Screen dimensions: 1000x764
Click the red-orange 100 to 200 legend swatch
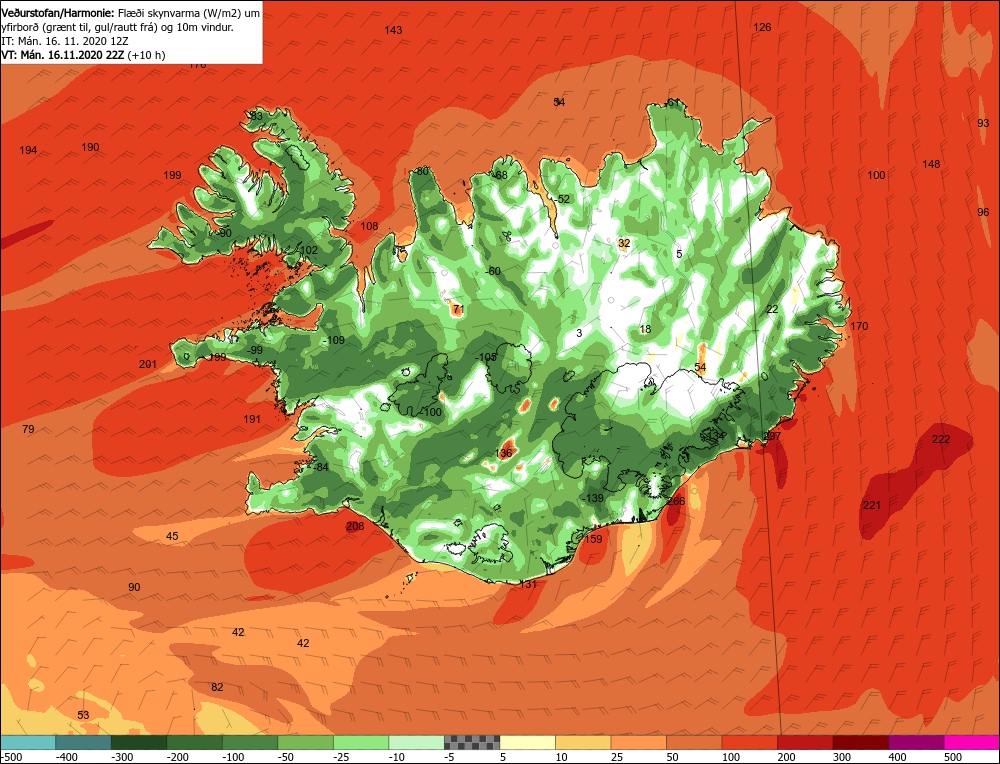pos(749,742)
